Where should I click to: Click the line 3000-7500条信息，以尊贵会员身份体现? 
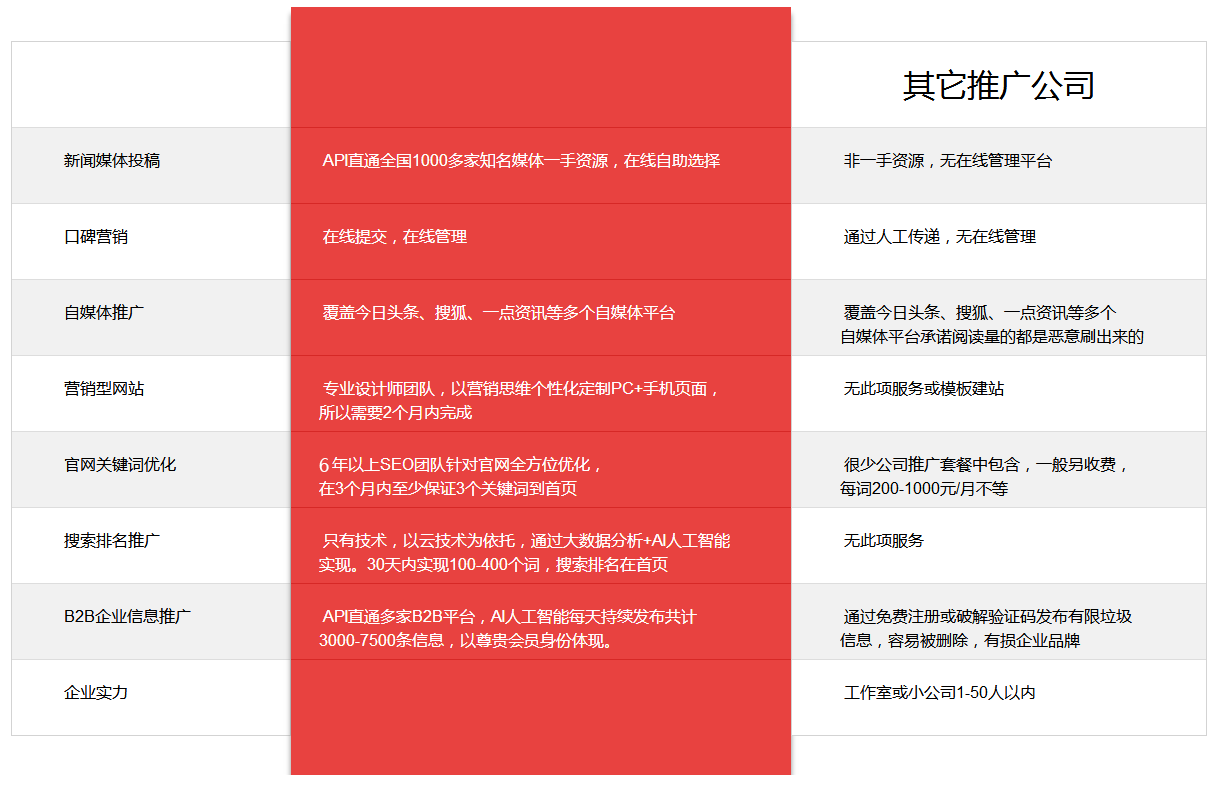466,641
